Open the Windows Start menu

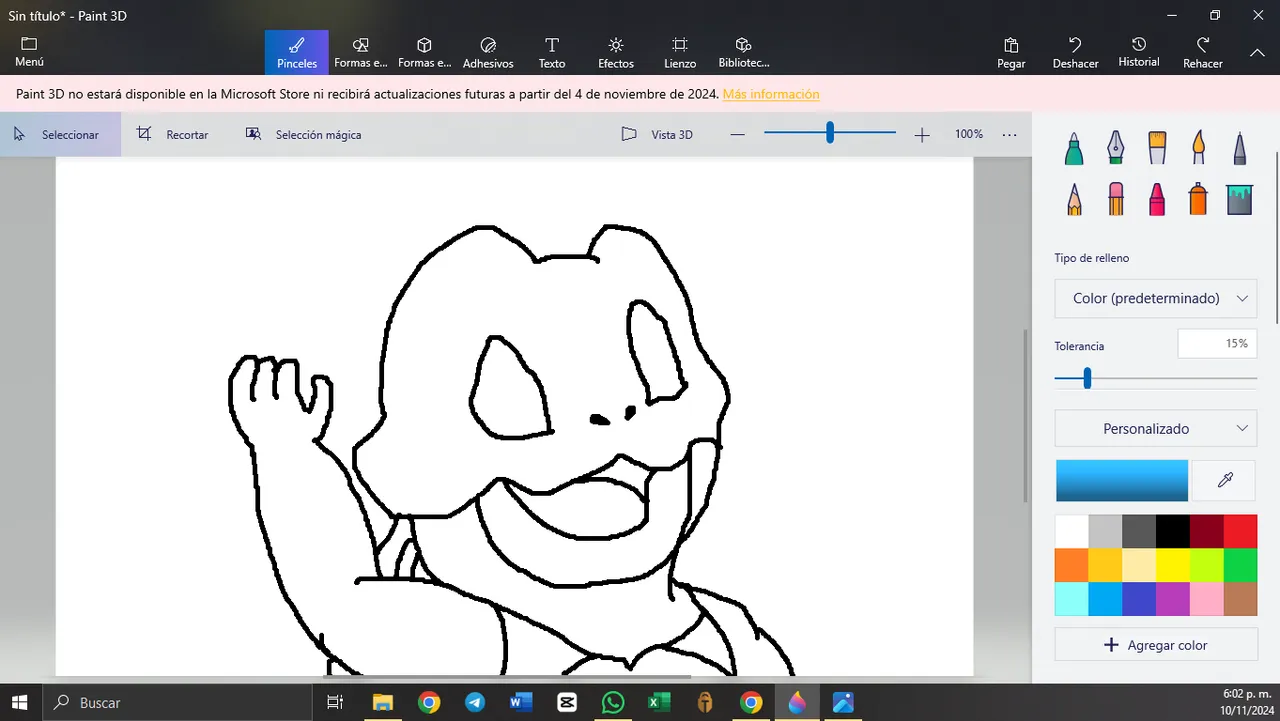[x=20, y=702]
